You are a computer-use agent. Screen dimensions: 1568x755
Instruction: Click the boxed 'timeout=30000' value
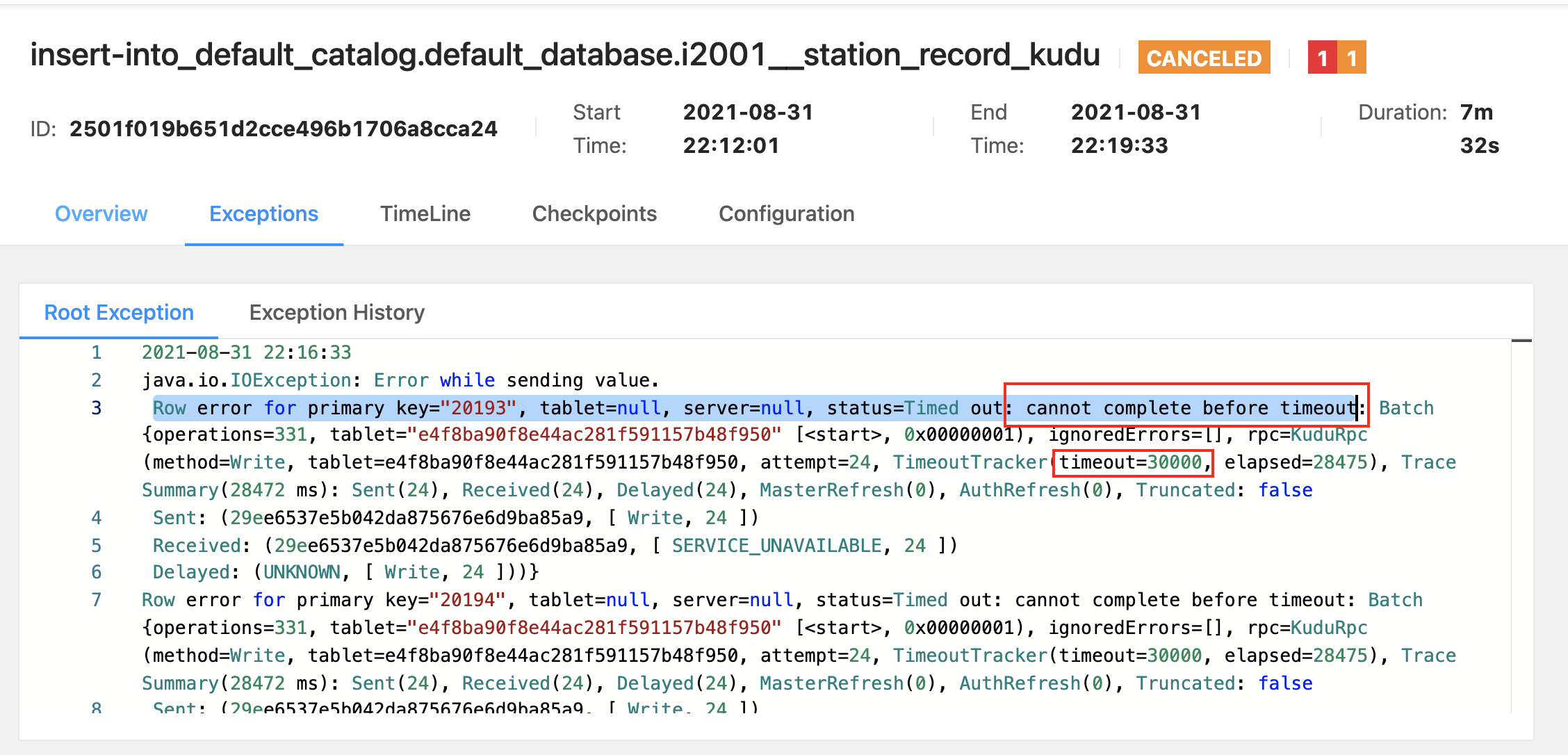click(x=1132, y=462)
